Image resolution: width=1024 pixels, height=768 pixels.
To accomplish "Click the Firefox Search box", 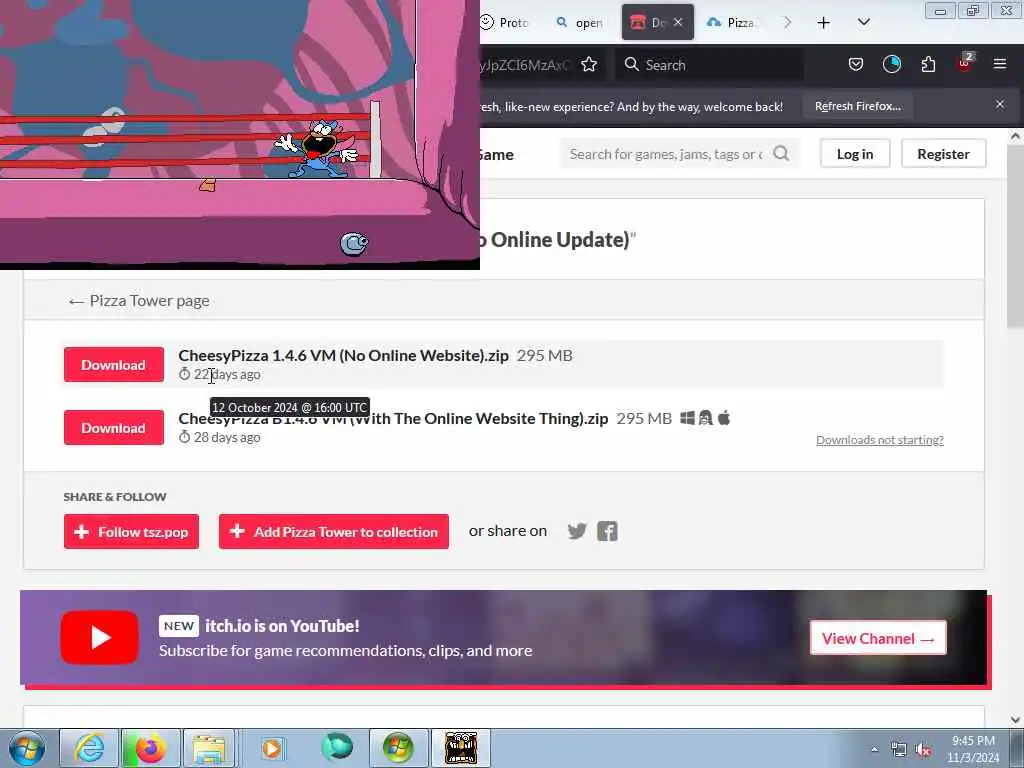I will (709, 64).
